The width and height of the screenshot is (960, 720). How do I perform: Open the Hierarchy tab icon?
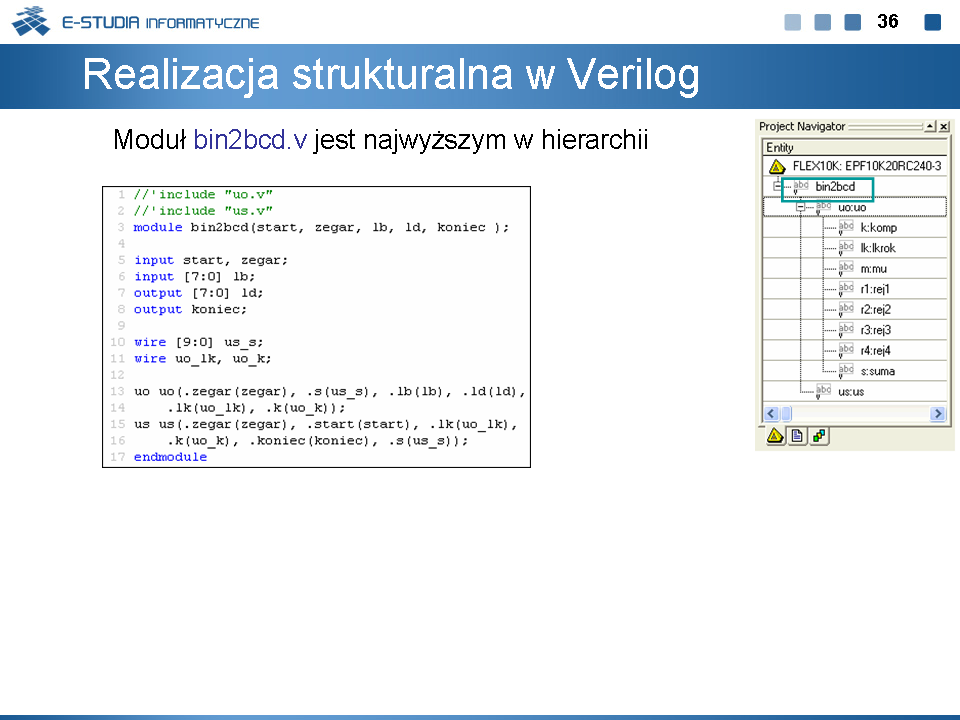tap(775, 436)
